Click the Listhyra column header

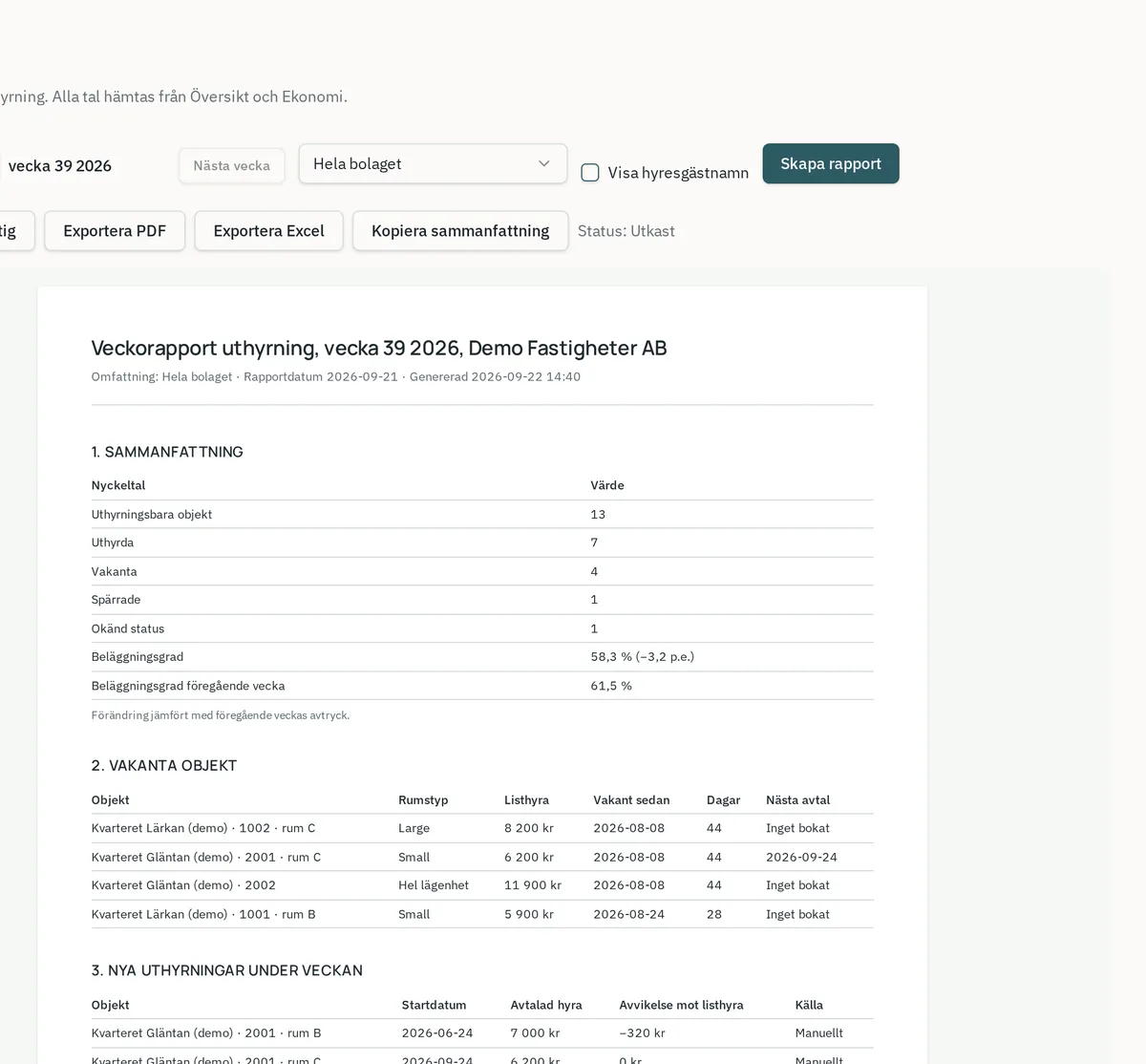coord(526,800)
